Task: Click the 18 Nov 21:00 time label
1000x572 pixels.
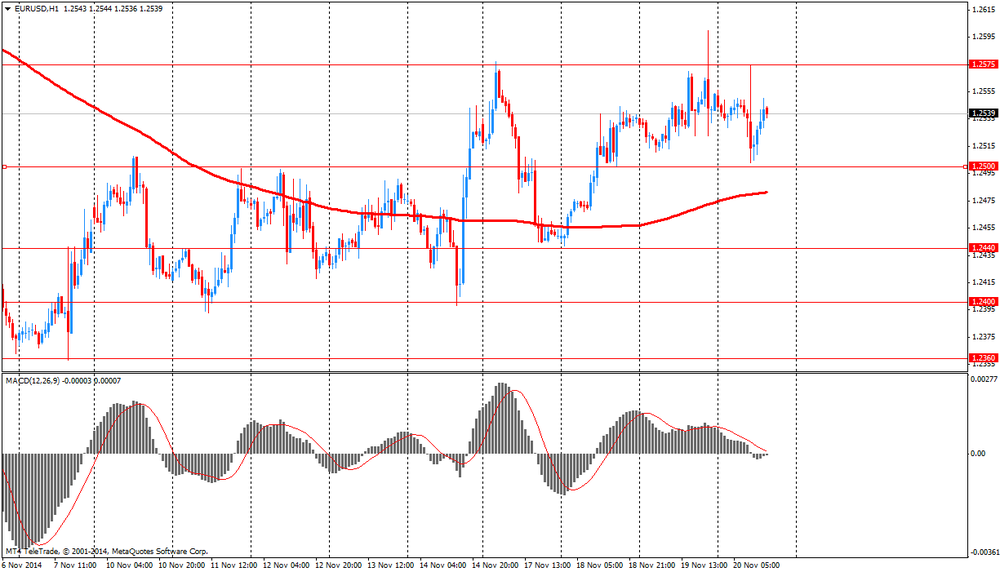Action: (x=652, y=565)
